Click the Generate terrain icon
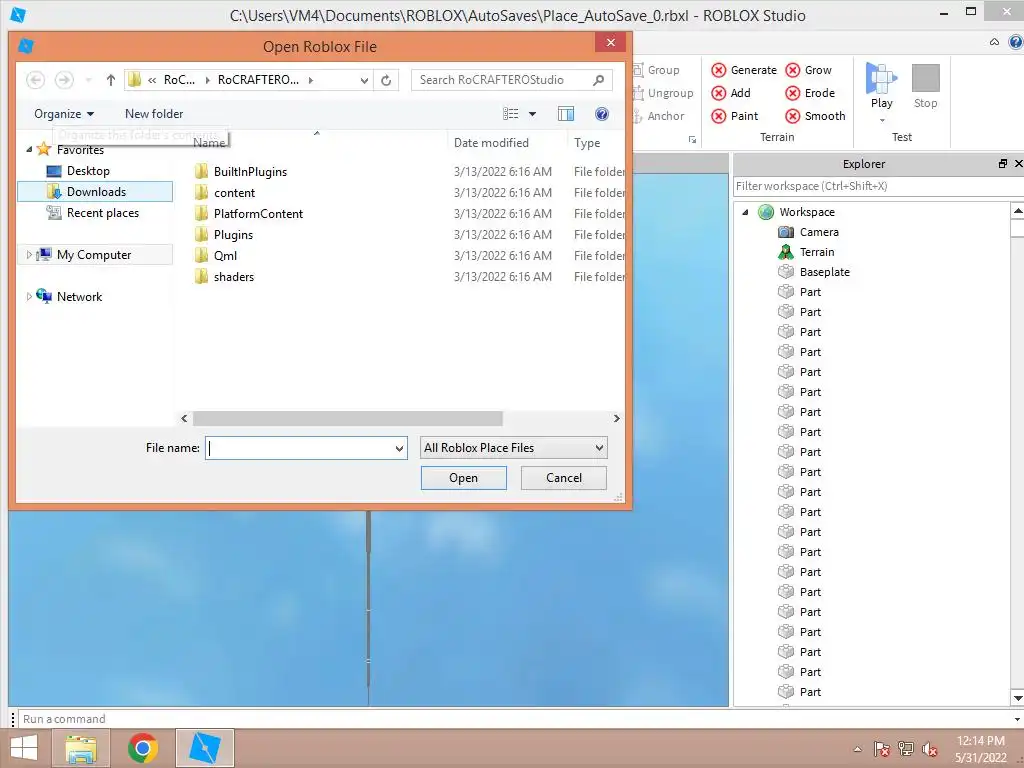Image resolution: width=1024 pixels, height=768 pixels. pos(718,71)
